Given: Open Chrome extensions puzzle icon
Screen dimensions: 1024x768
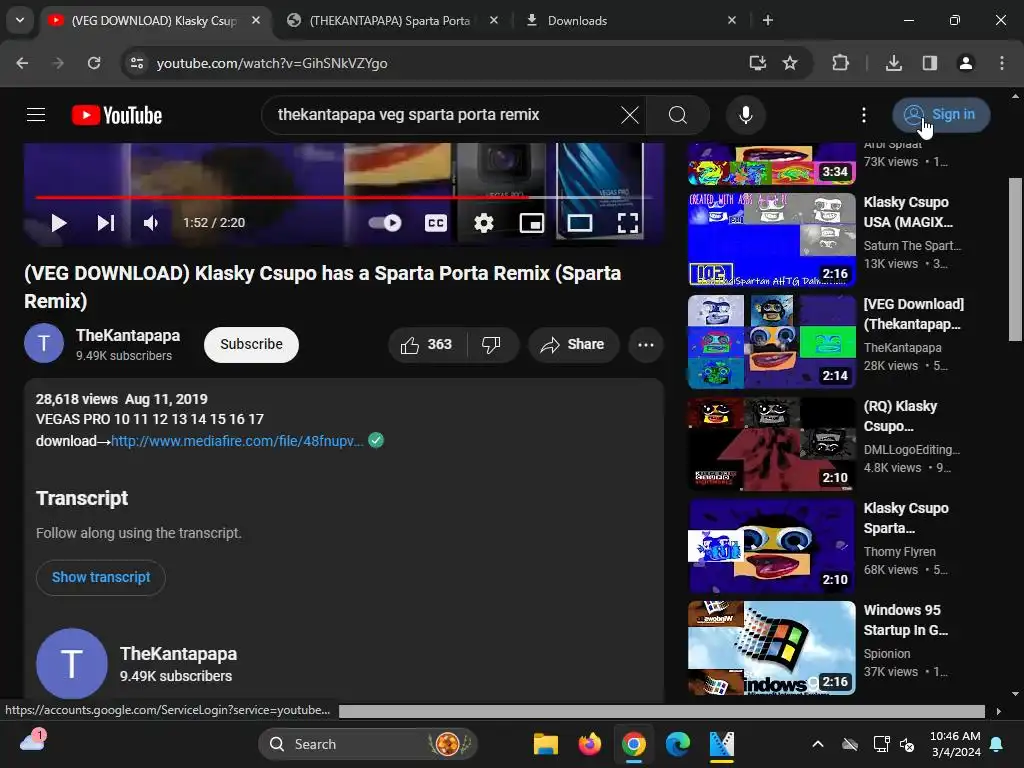Looking at the screenshot, I should pos(840,63).
